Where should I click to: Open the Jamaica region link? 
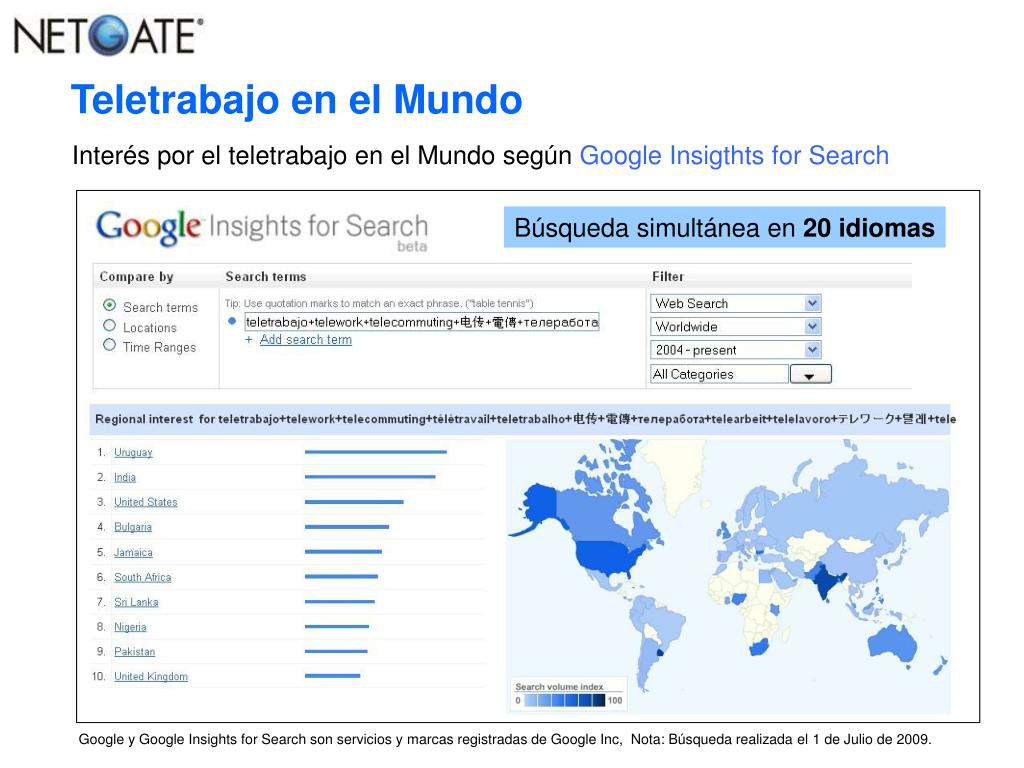pyautogui.click(x=133, y=552)
